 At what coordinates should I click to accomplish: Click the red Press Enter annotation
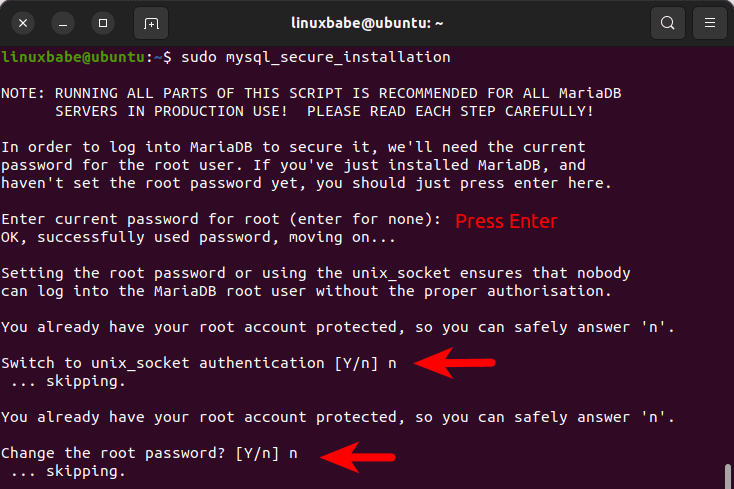tap(506, 221)
